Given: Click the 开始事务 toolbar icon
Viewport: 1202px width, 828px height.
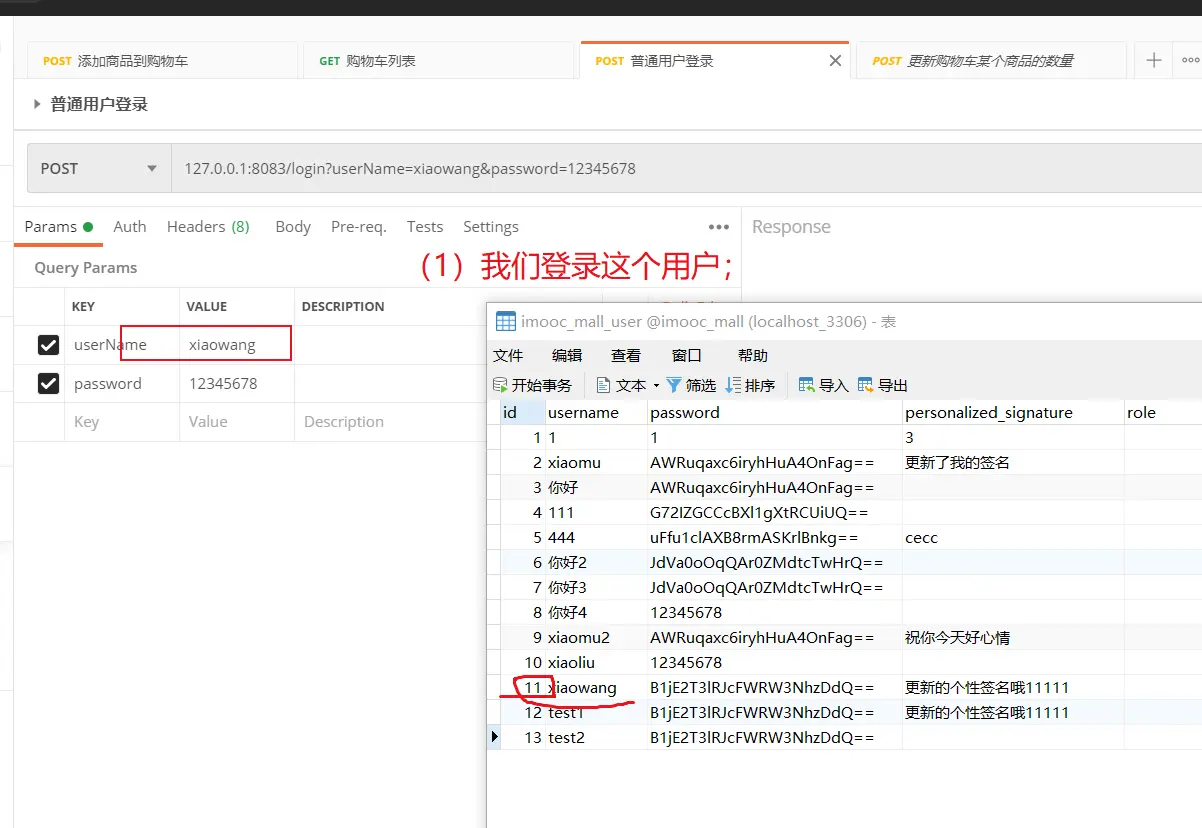Looking at the screenshot, I should pyautogui.click(x=501, y=385).
